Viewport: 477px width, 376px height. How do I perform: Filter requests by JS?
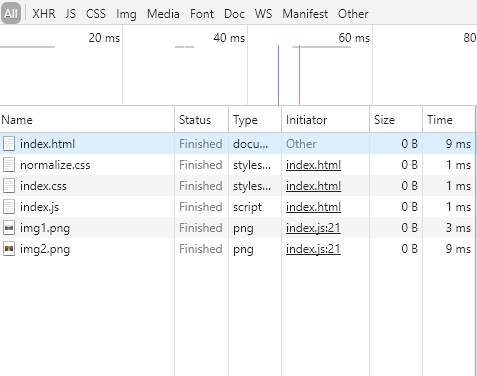click(70, 14)
